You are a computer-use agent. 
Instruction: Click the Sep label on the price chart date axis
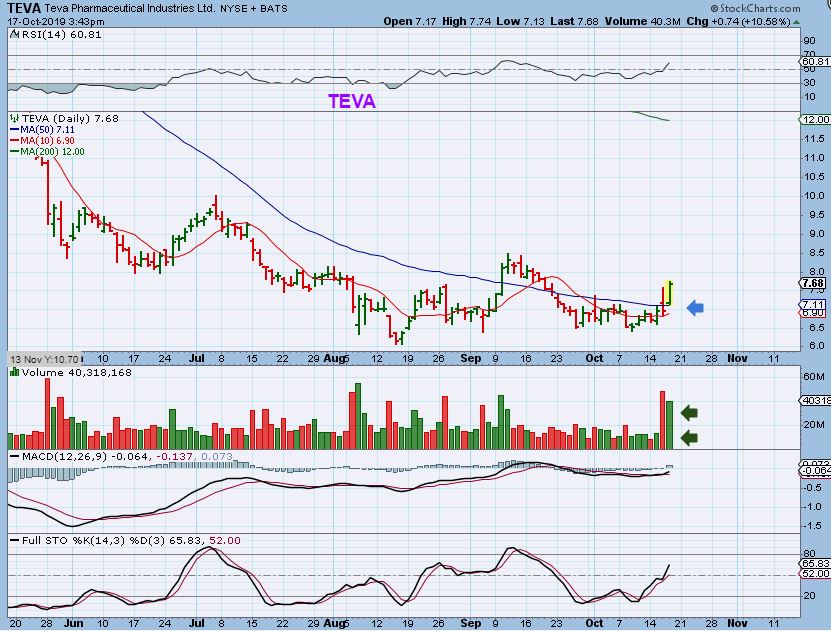(471, 359)
